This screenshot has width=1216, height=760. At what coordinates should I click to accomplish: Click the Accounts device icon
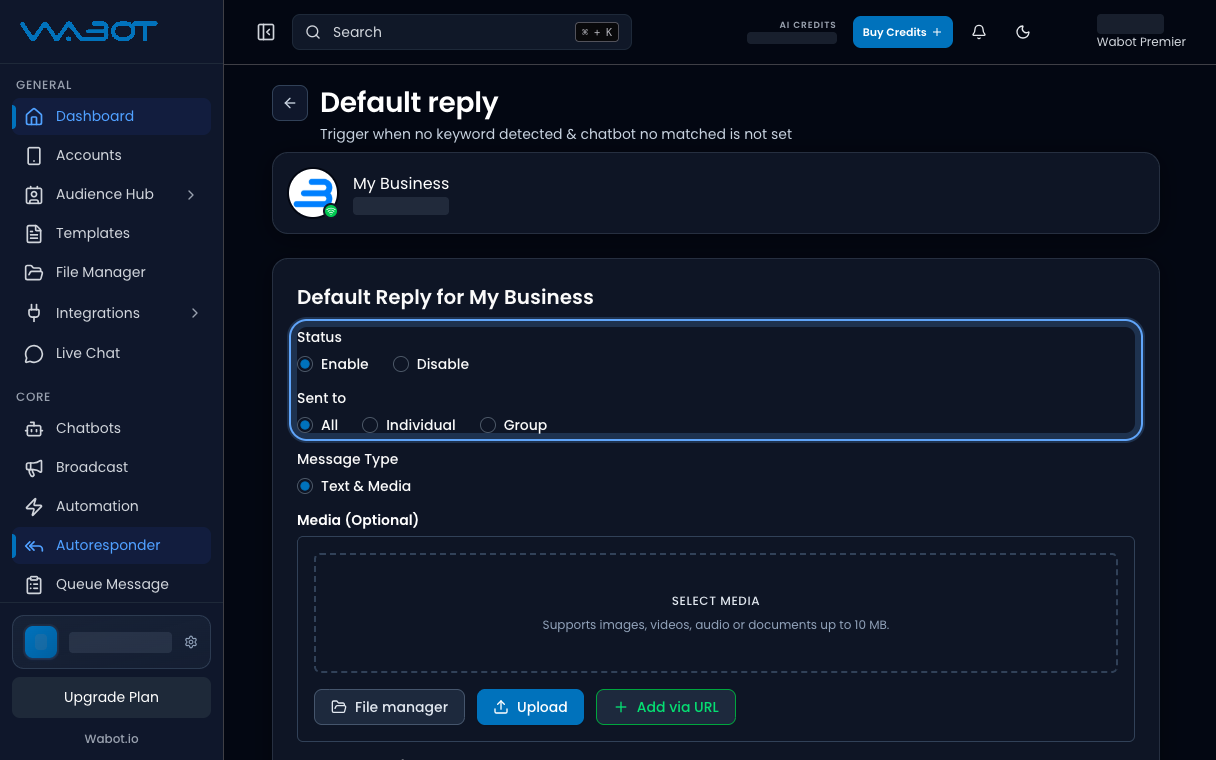pos(34,155)
